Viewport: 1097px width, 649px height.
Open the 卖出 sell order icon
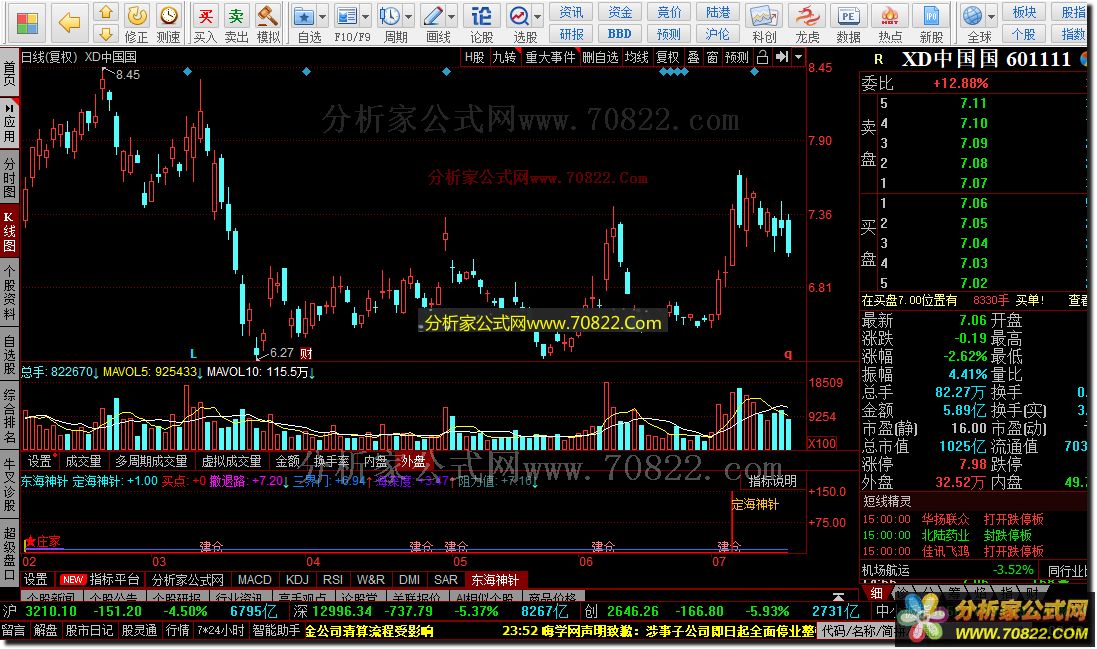tap(236, 24)
